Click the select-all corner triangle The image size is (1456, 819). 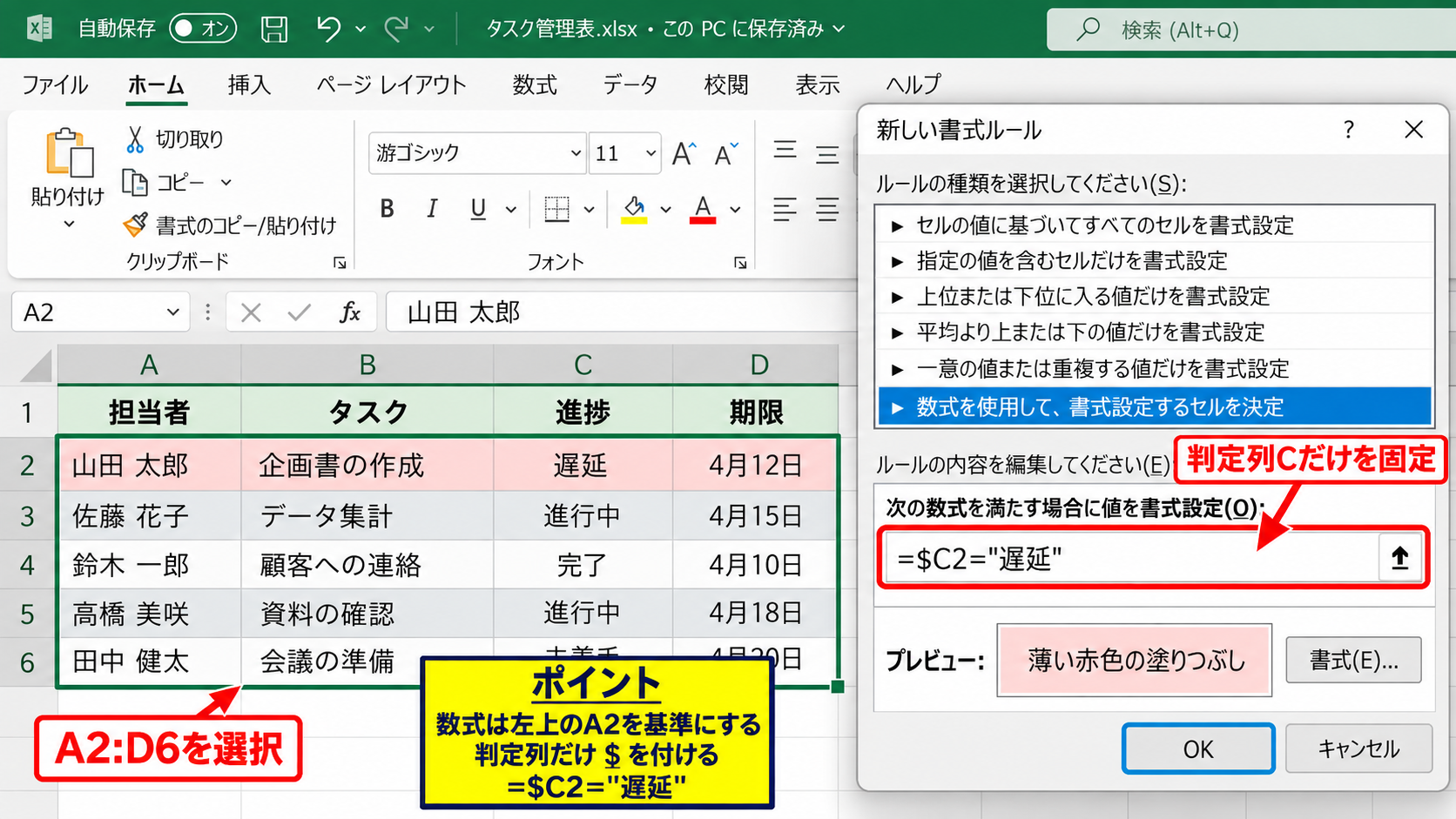(x=36, y=366)
